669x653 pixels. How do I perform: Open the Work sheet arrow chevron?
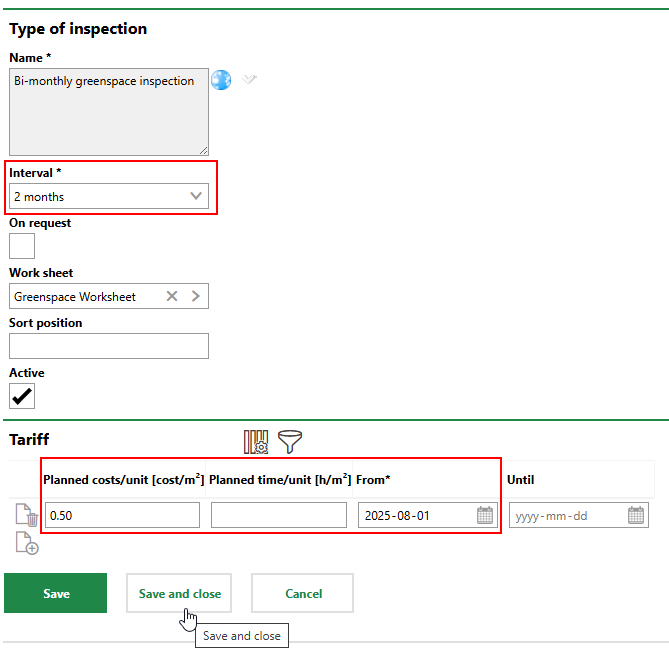pyautogui.click(x=196, y=296)
